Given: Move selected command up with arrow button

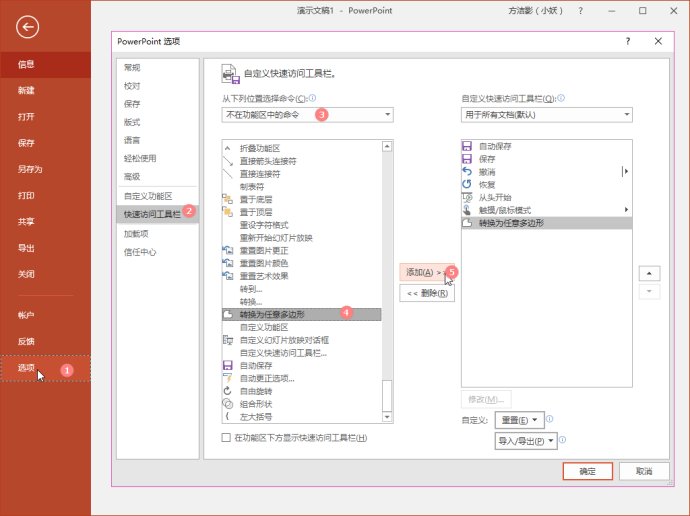Looking at the screenshot, I should 649,273.
